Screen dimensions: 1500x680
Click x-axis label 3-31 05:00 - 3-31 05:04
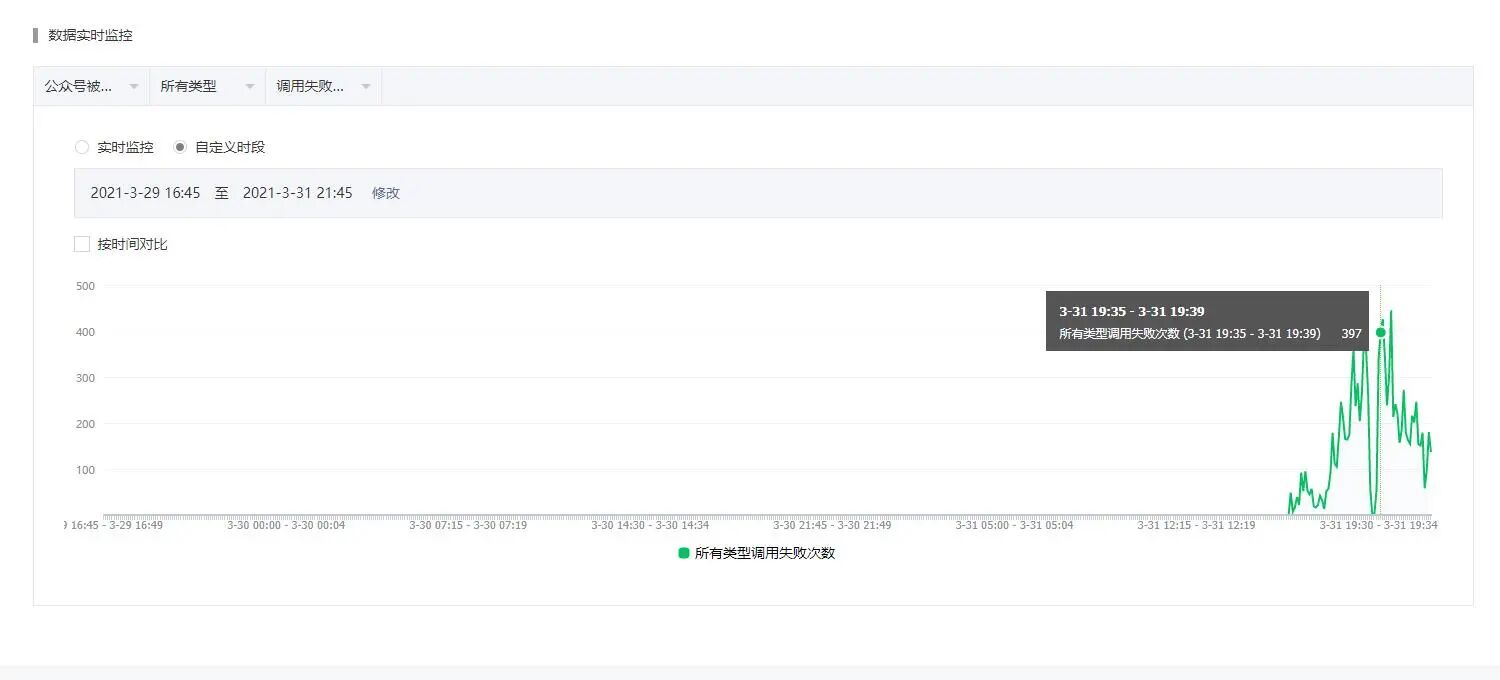tap(1014, 525)
